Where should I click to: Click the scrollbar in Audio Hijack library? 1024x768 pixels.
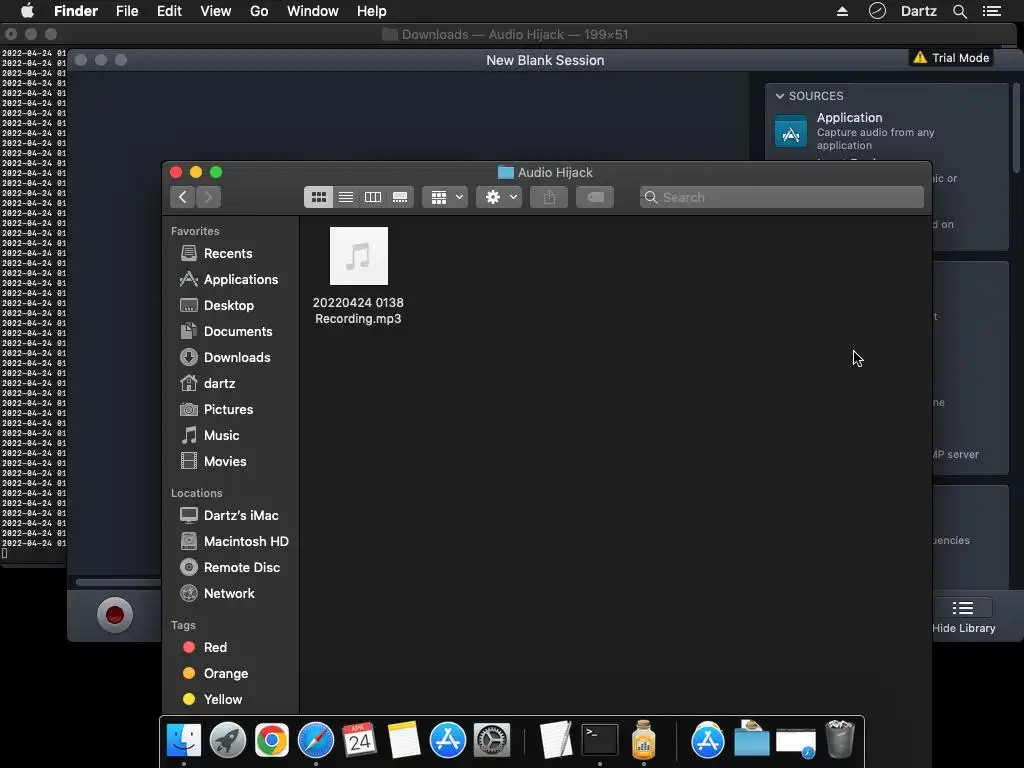[1016, 129]
